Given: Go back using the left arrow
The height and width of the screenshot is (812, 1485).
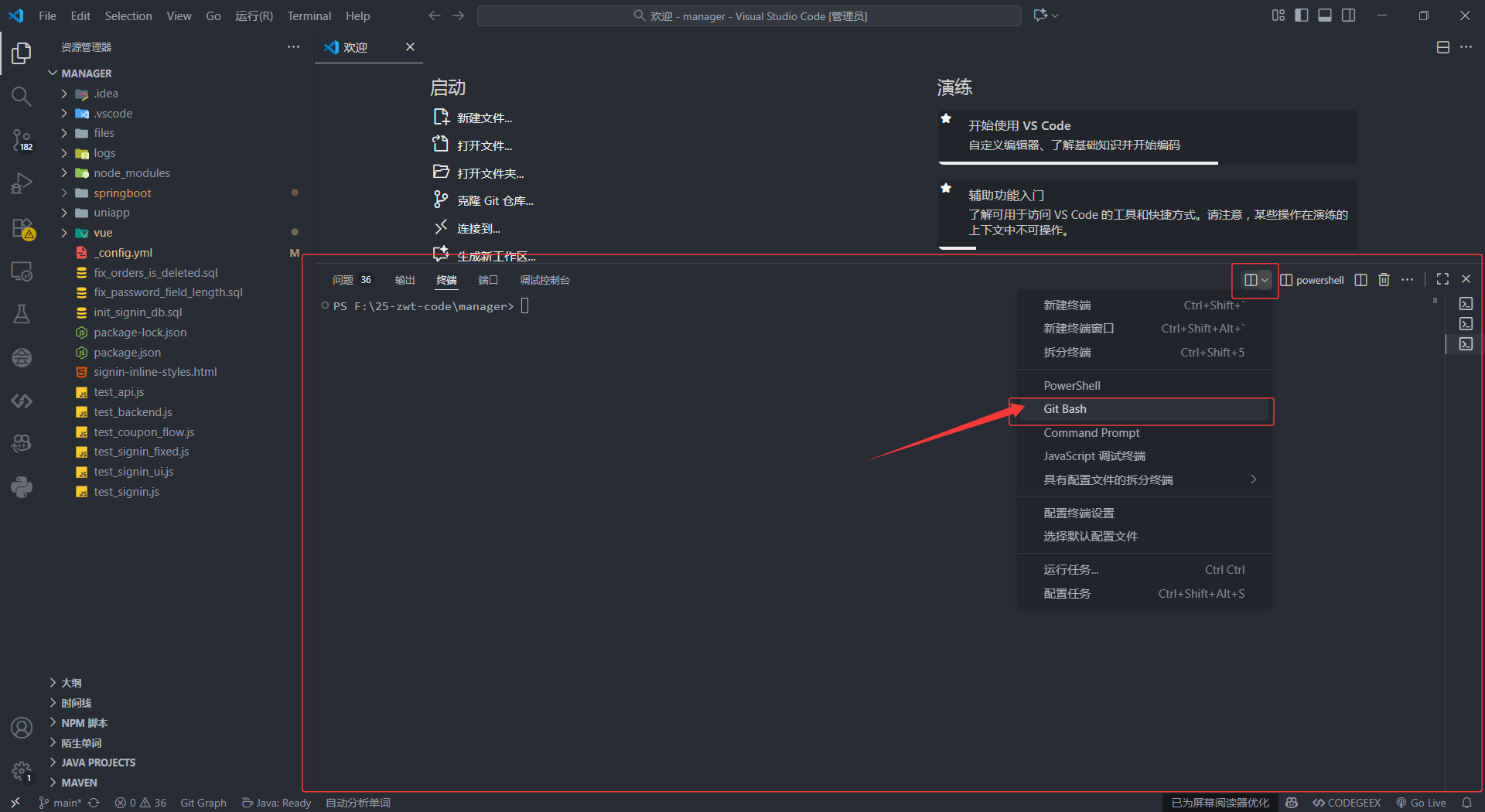Looking at the screenshot, I should 435,15.
